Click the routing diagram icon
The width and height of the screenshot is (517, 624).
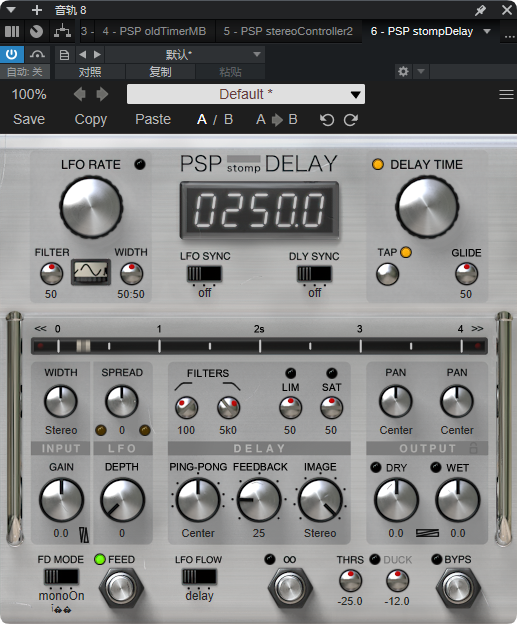62,31
